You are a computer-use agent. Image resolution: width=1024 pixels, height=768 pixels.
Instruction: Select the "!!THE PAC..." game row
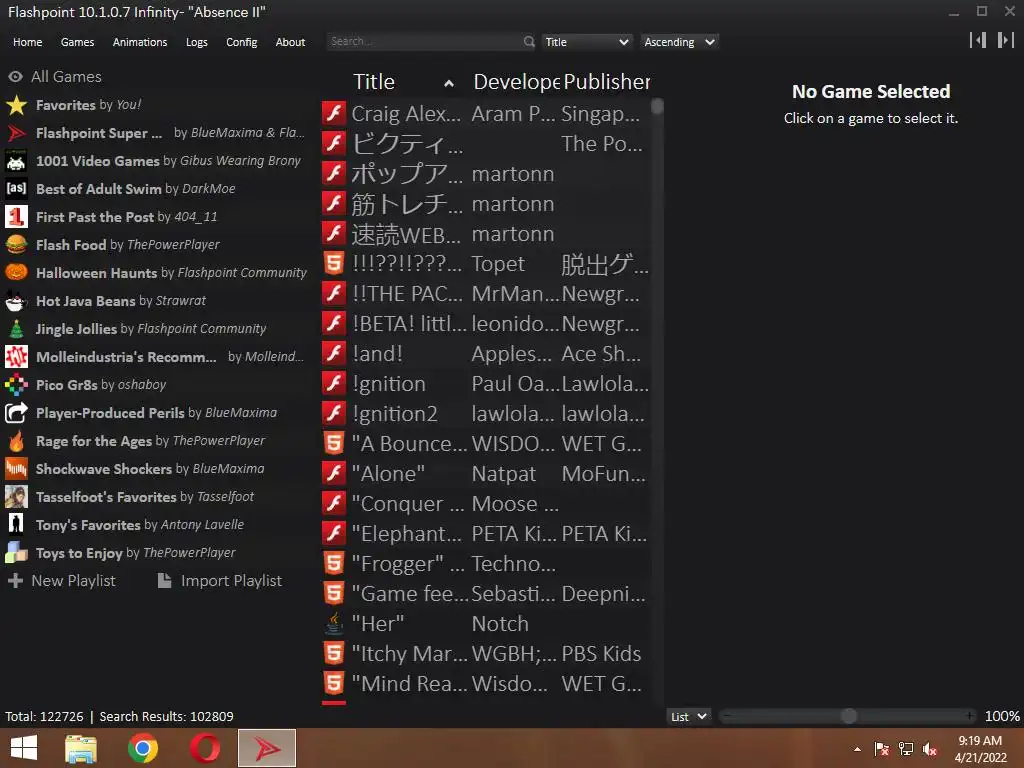coord(486,293)
